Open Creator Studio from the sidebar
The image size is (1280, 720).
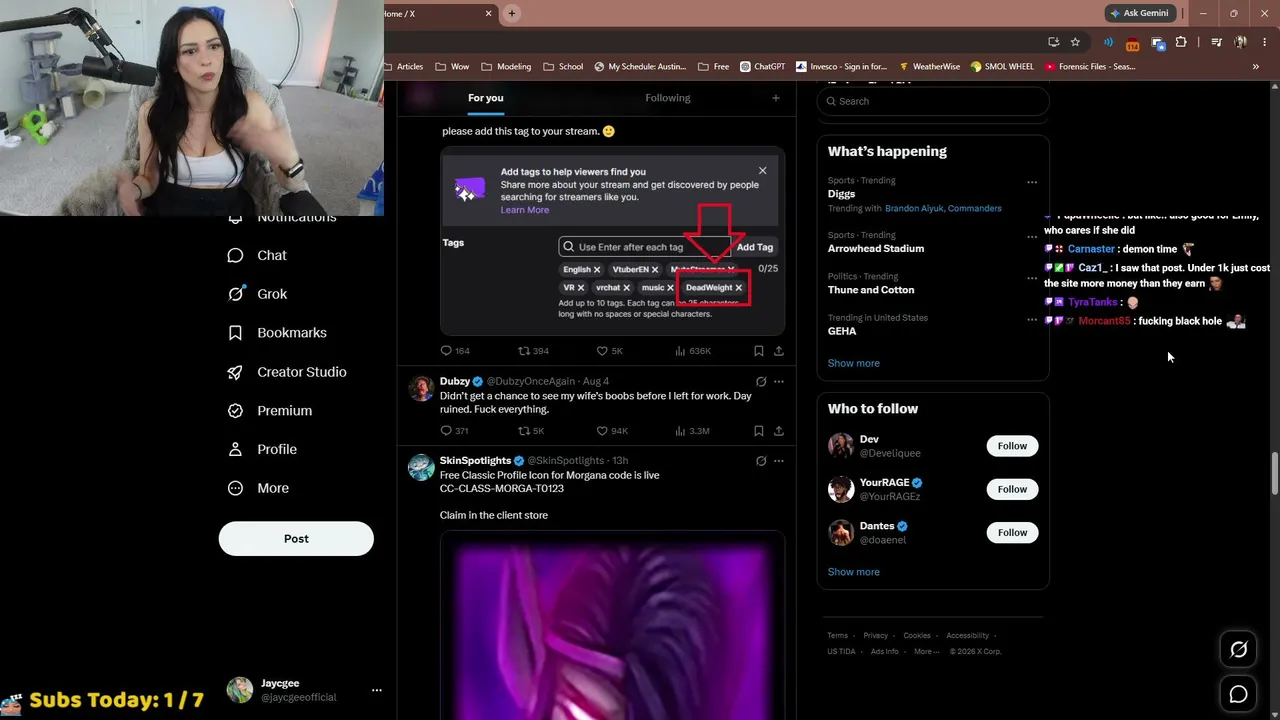click(287, 372)
